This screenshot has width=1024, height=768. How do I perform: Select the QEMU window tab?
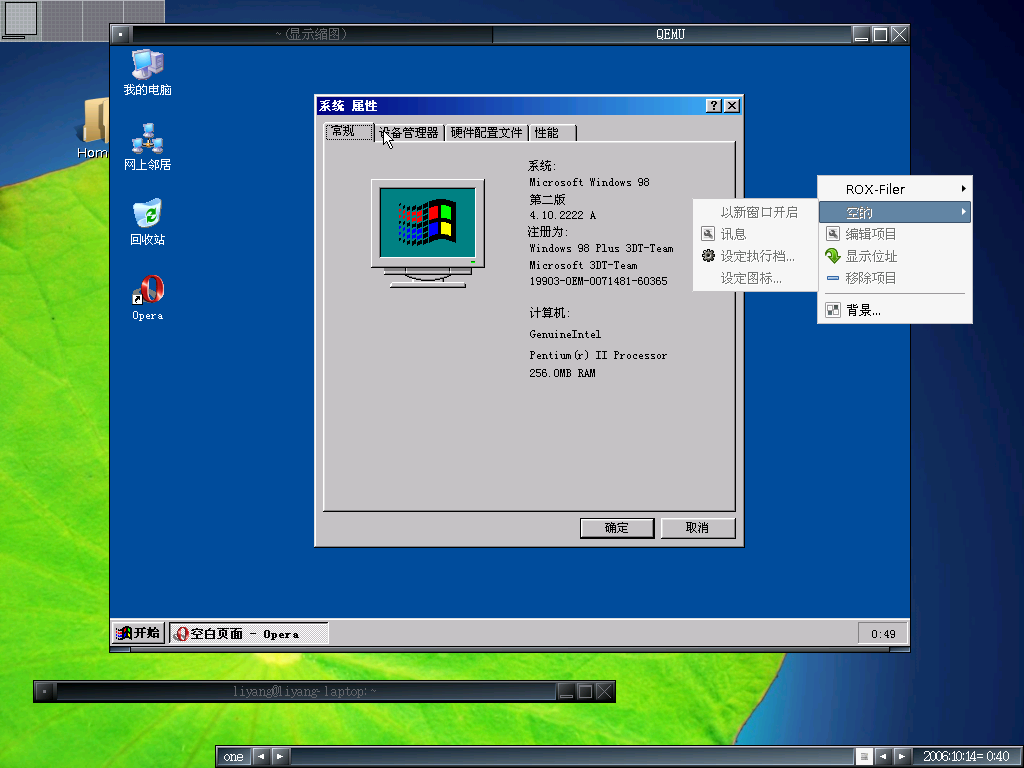(x=671, y=35)
